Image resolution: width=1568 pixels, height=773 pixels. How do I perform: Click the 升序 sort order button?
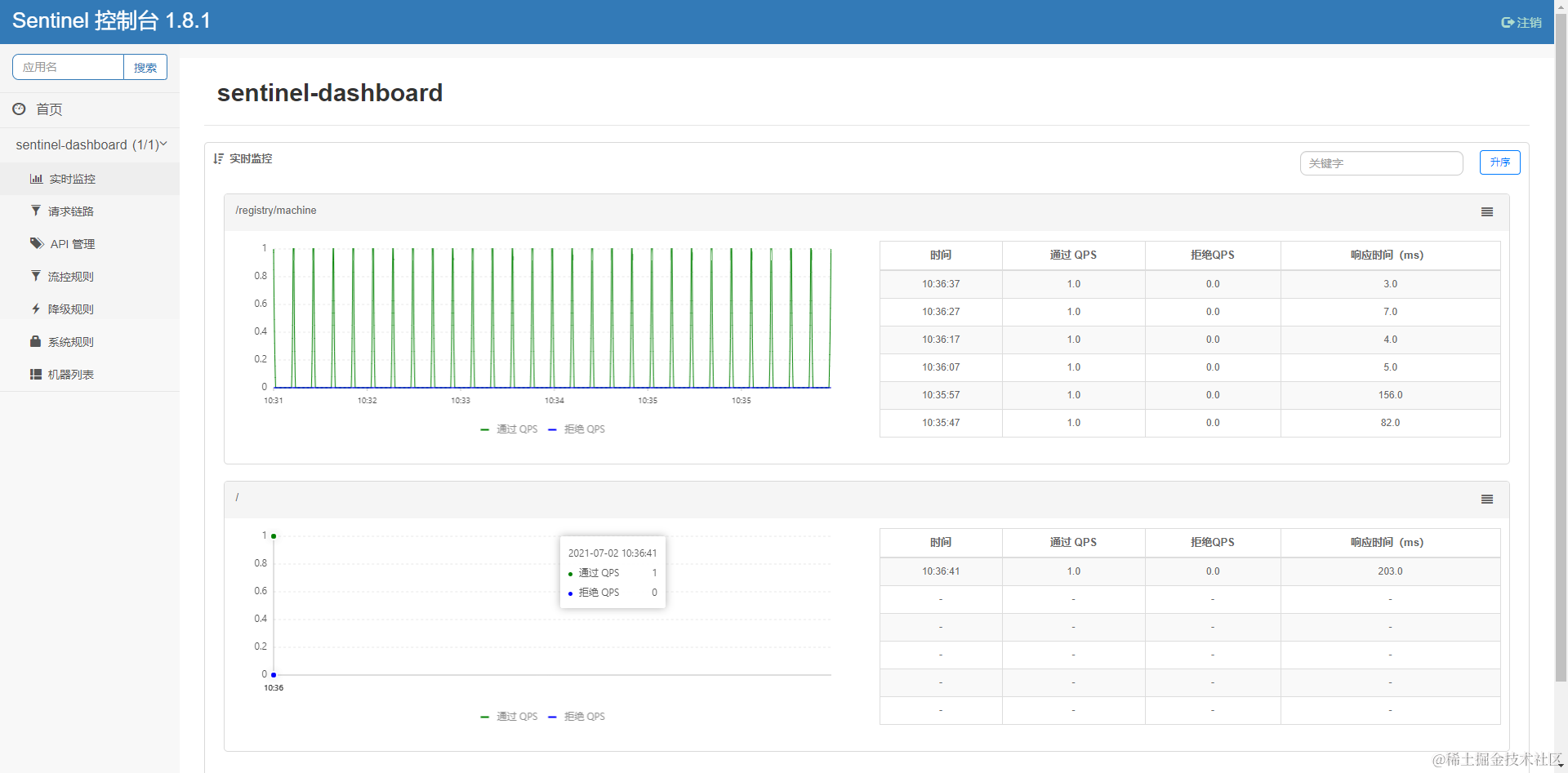(x=1500, y=162)
